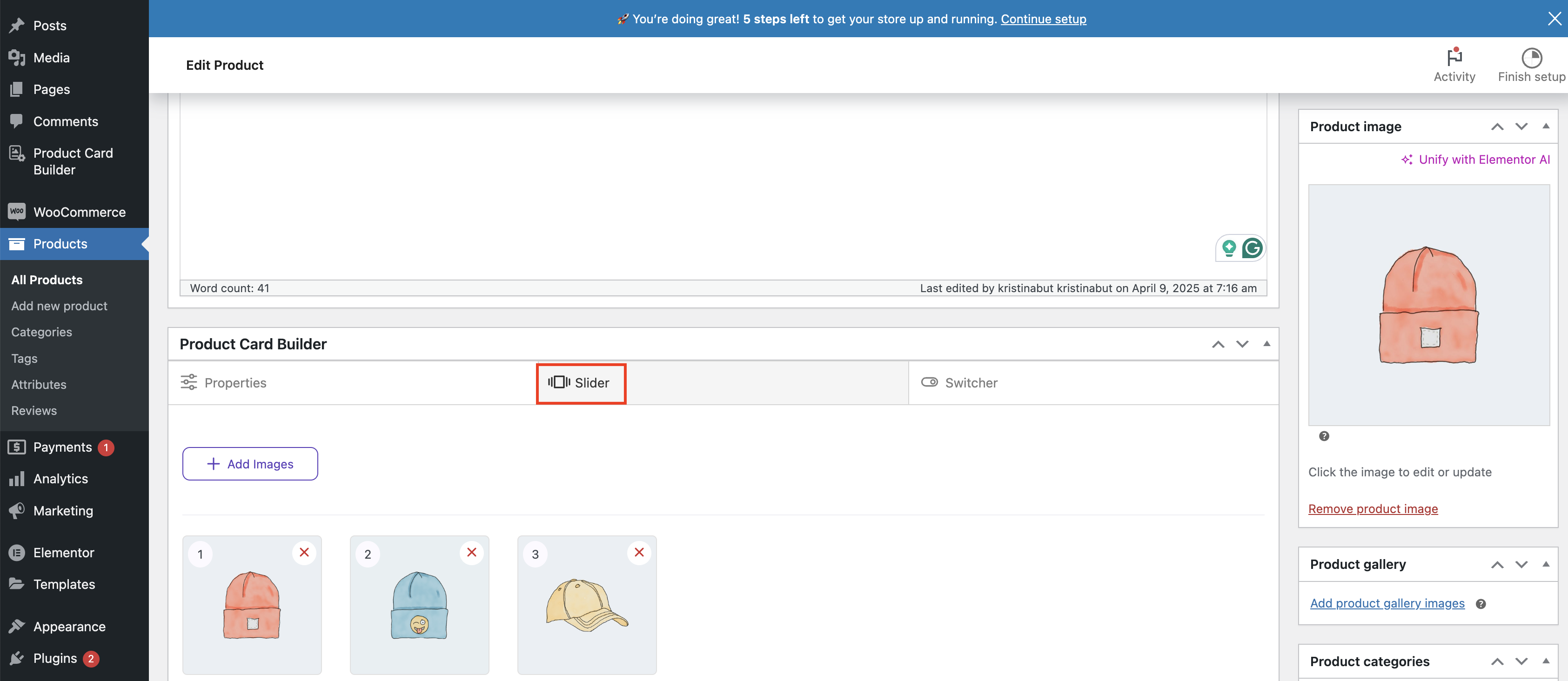Click the Word count: 41 text
1568x681 pixels.
tap(229, 288)
